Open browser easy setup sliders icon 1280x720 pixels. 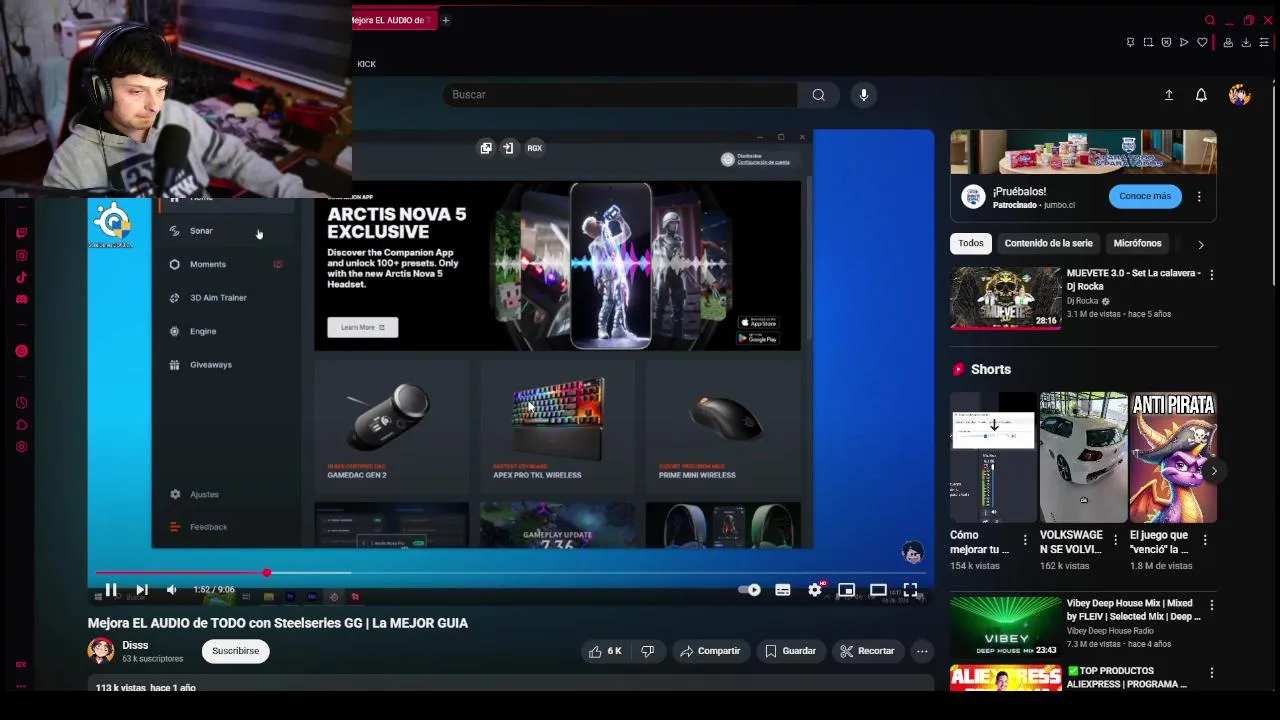tap(1265, 42)
